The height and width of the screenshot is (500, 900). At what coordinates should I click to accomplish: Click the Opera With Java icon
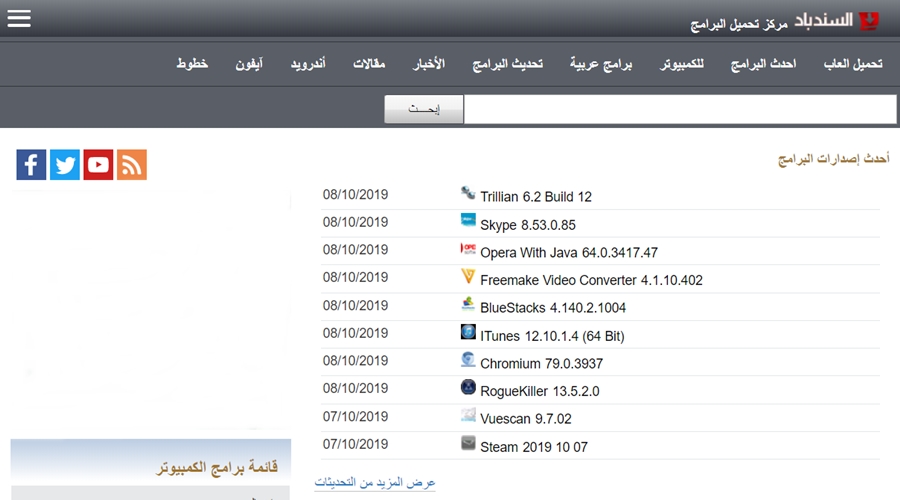tap(468, 249)
